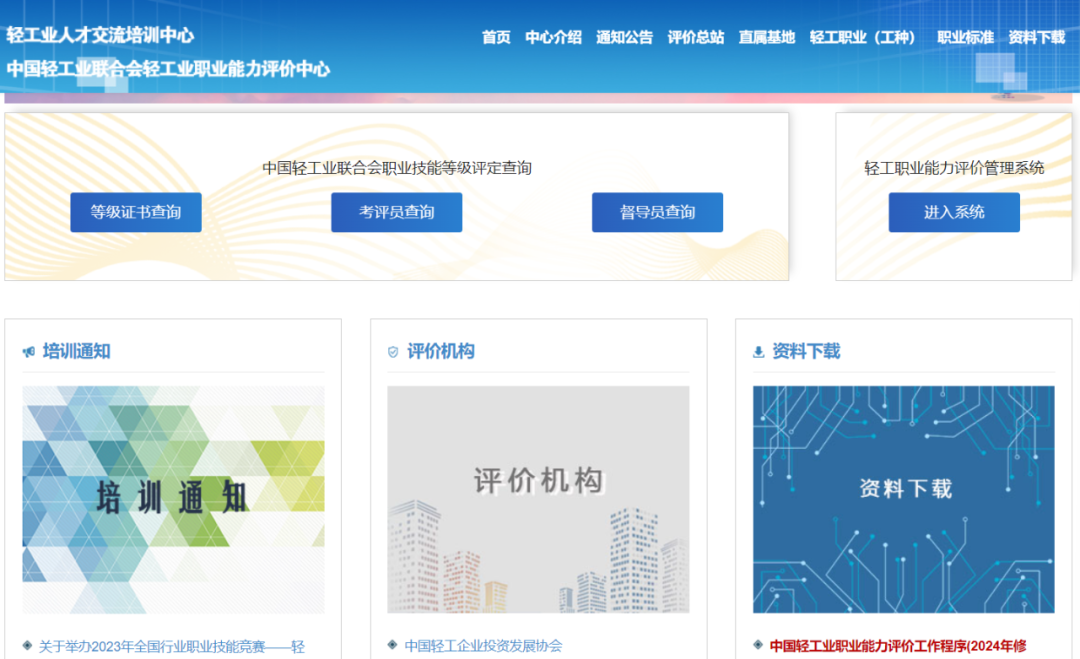Click the diamond bullet before the 技能竞赛 notice
The image size is (1080, 659).
click(26, 645)
